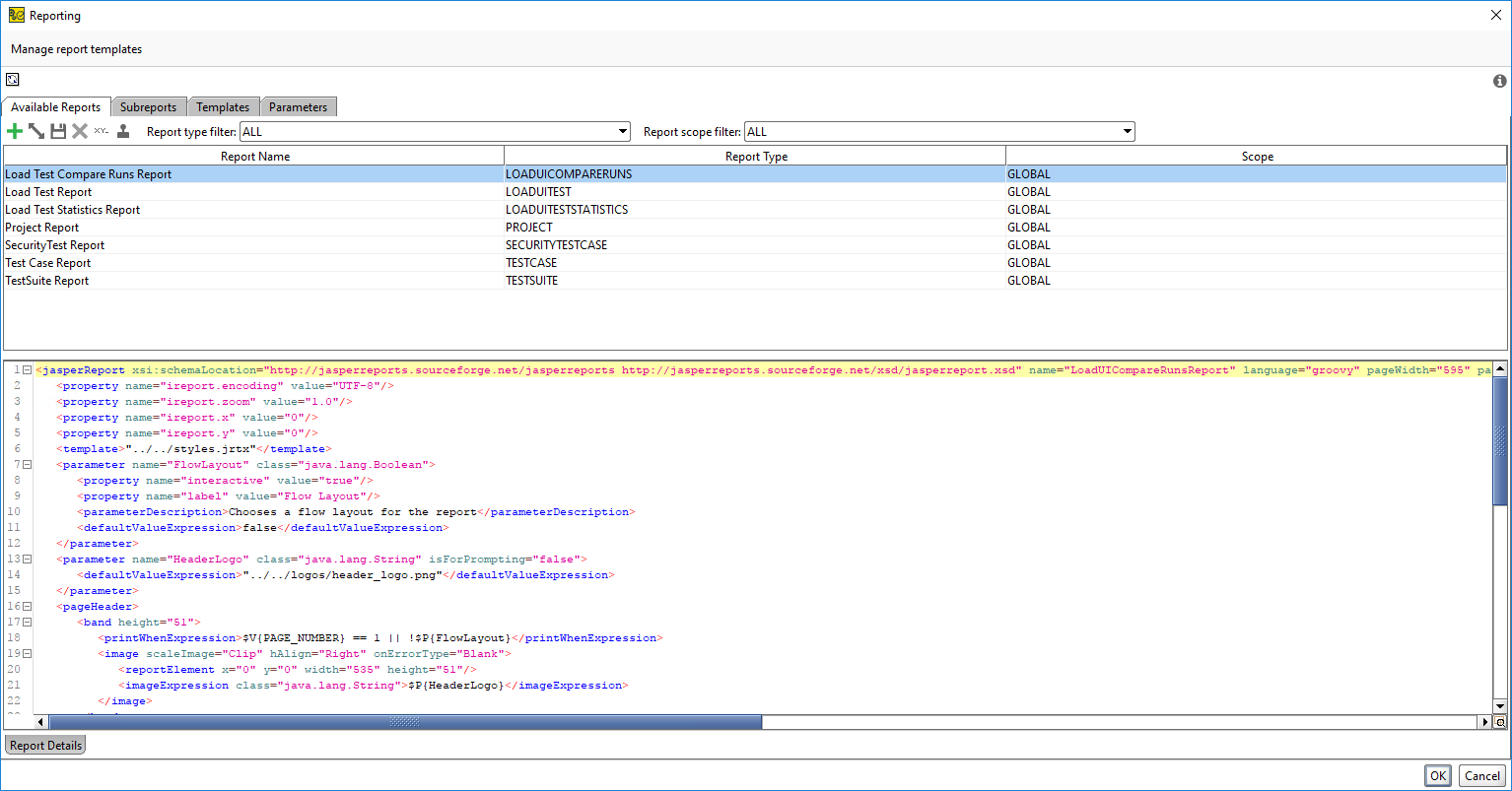Open the Templates tab
This screenshot has height=791, width=1512.
click(223, 106)
